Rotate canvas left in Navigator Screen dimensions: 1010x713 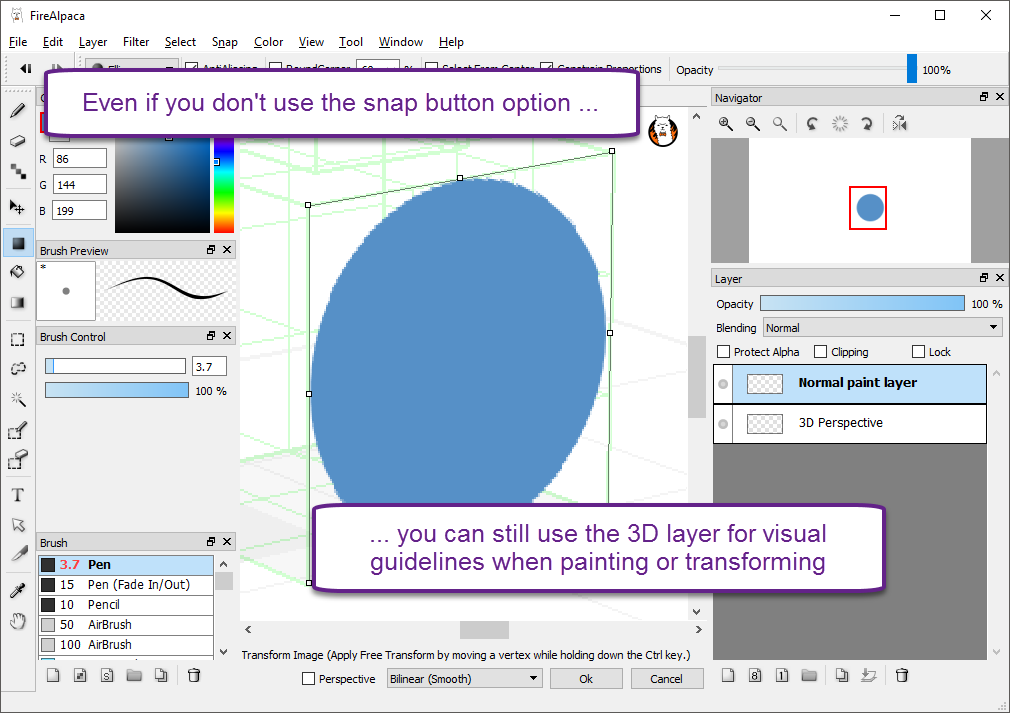812,124
